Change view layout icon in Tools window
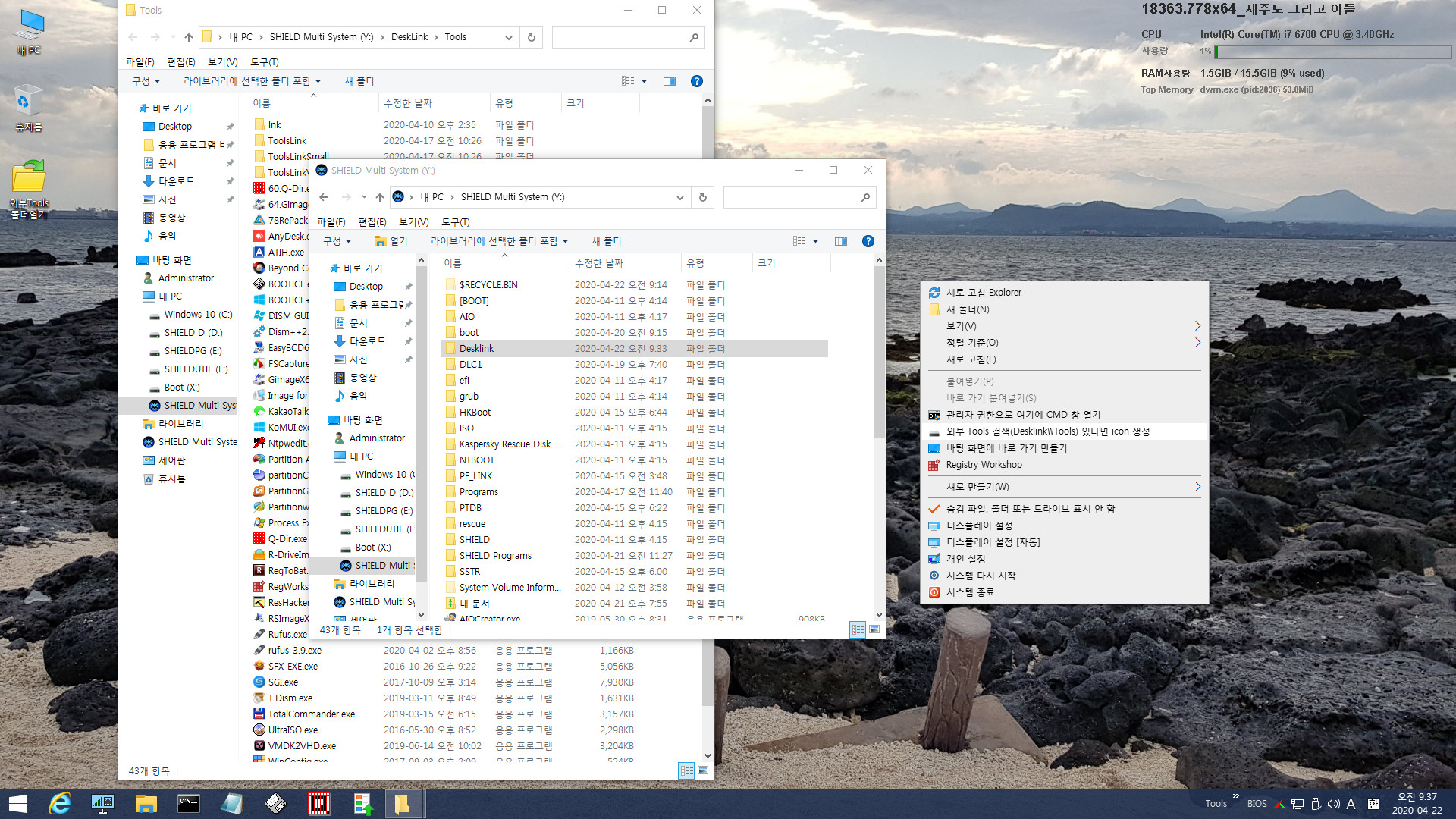This screenshot has height=819, width=1456. [x=628, y=81]
